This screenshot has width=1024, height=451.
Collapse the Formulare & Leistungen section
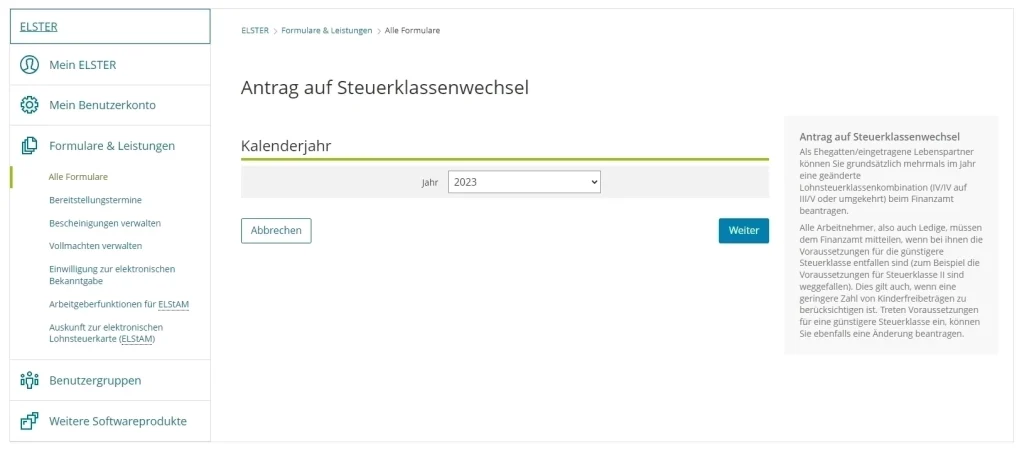(110, 146)
